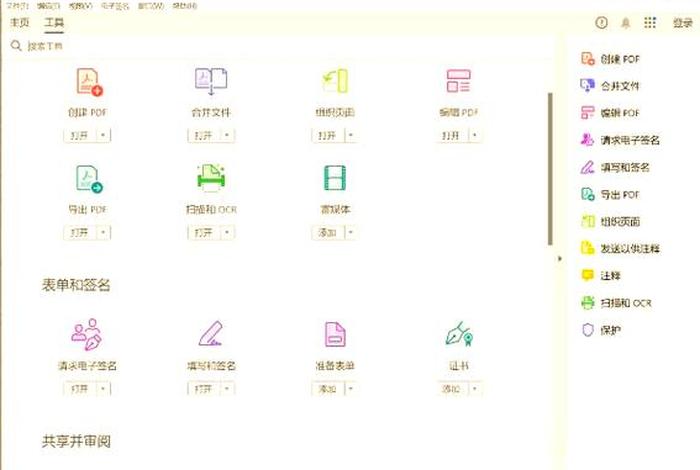
Task: Click 打开 button under 请求电子签名 tool
Action: [x=80, y=389]
